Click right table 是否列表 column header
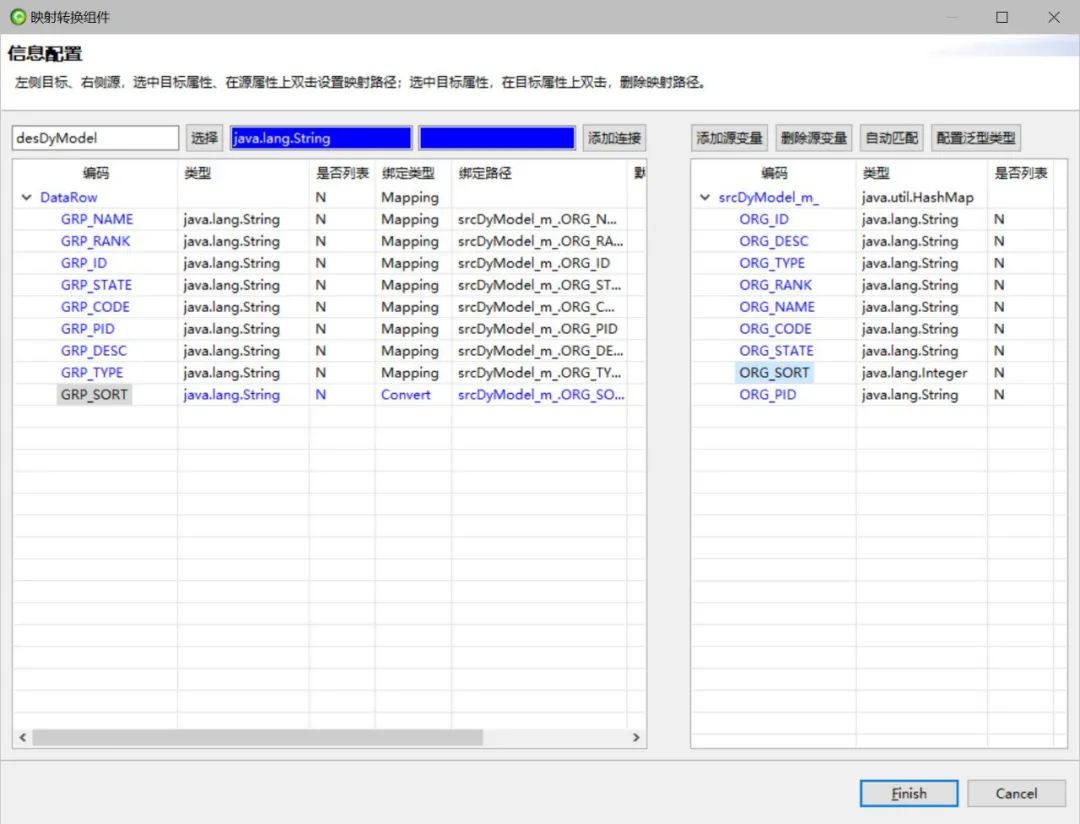This screenshot has height=824, width=1080. click(1021, 173)
